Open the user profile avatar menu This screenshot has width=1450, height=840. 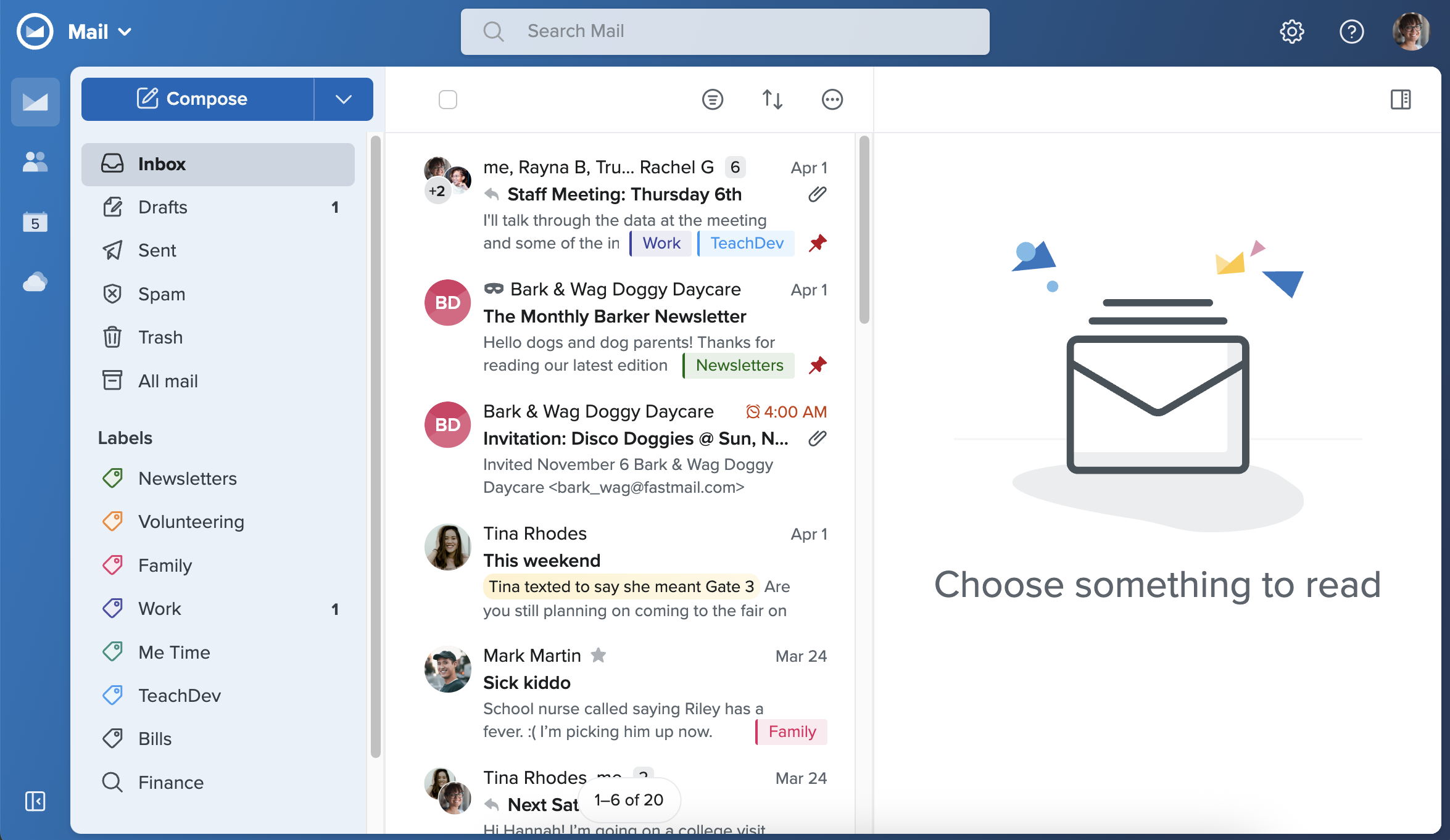click(x=1411, y=31)
